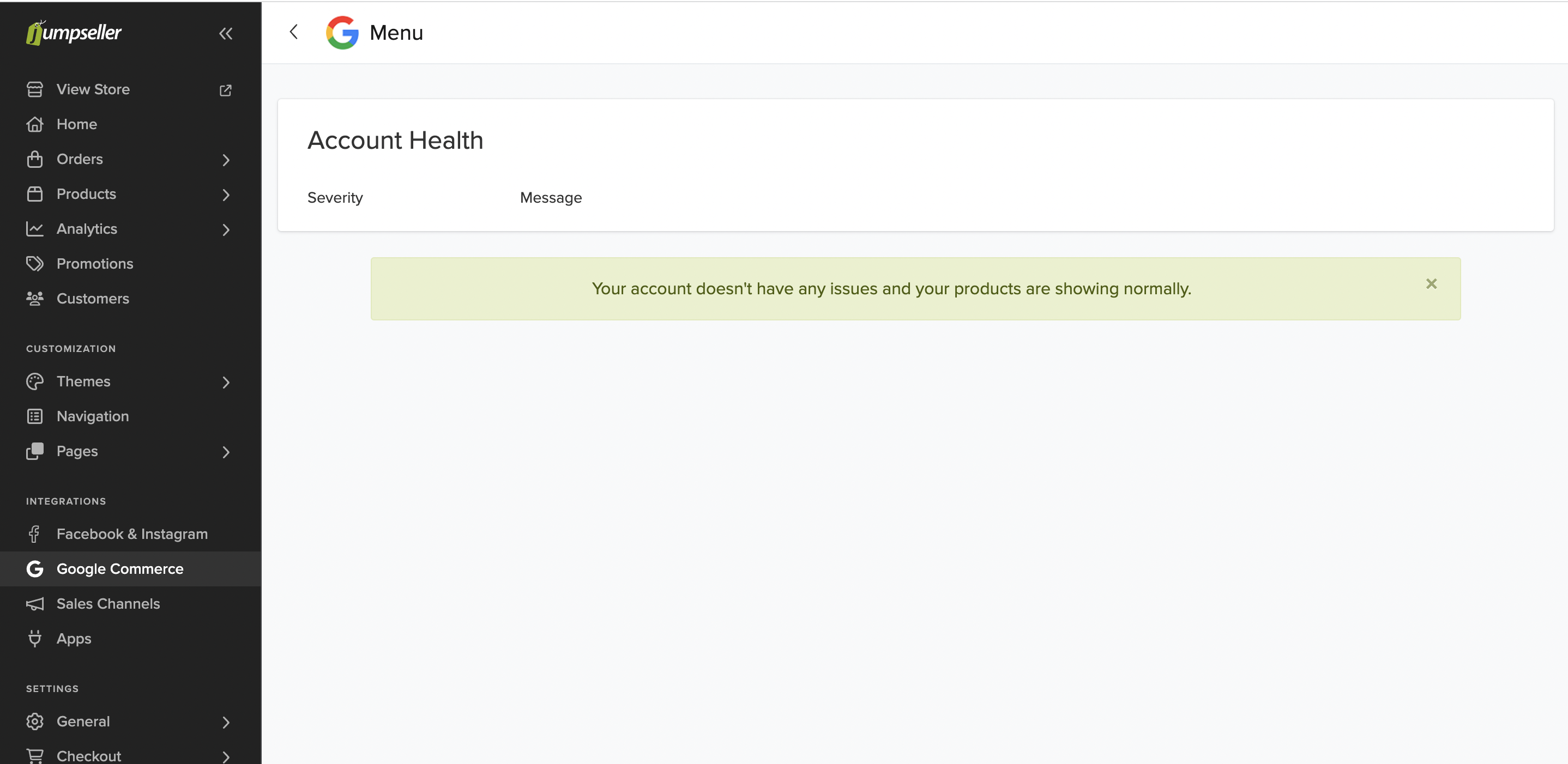The height and width of the screenshot is (764, 1568).
Task: Click the Promotions tag icon
Action: point(35,263)
